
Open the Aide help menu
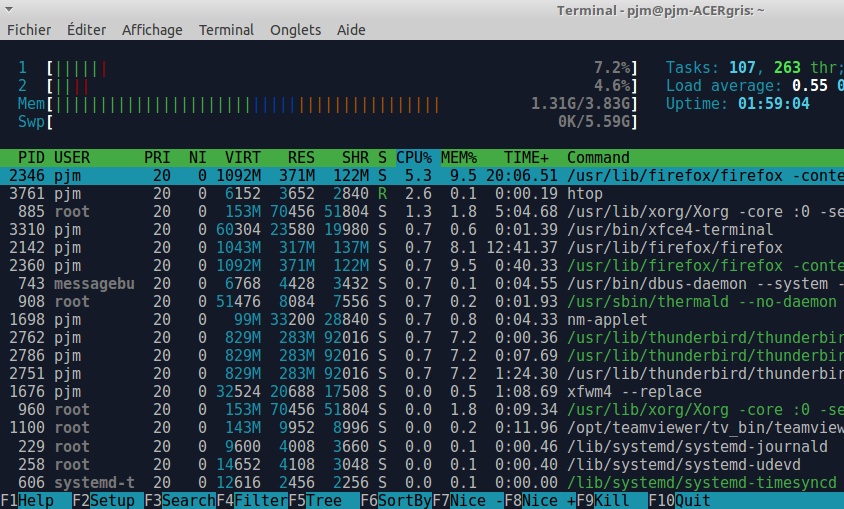[x=351, y=30]
